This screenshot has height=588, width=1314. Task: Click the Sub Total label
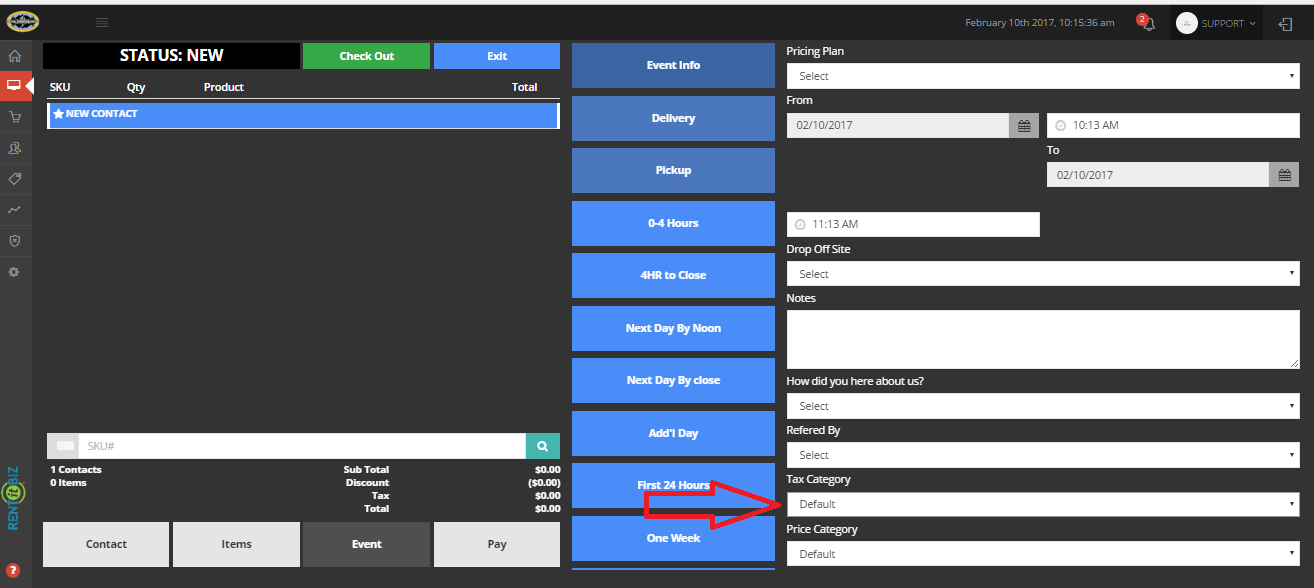tap(366, 469)
